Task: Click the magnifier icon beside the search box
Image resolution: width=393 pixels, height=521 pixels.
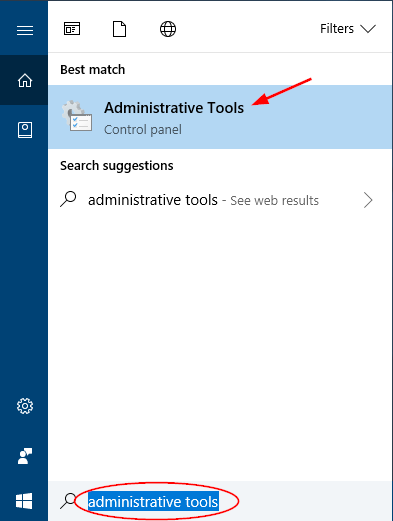Action: (68, 501)
